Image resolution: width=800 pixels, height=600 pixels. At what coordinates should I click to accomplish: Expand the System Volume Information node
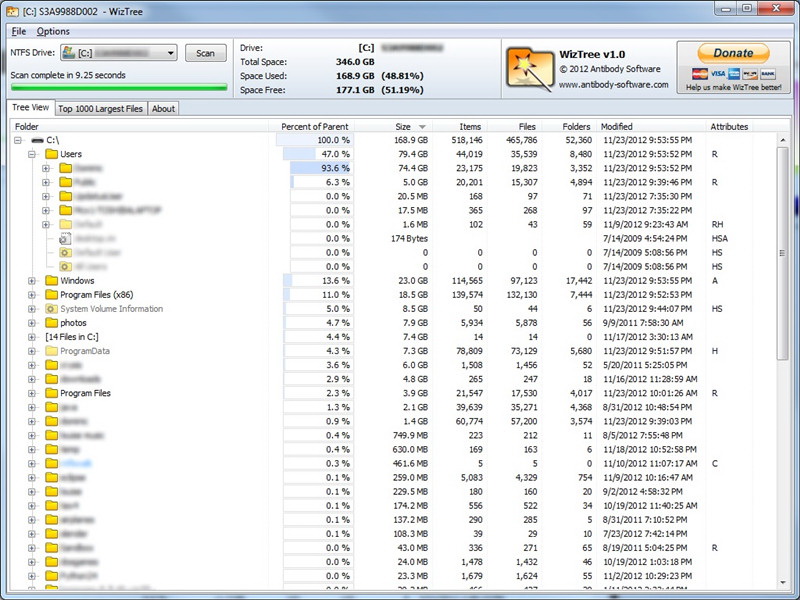point(32,309)
